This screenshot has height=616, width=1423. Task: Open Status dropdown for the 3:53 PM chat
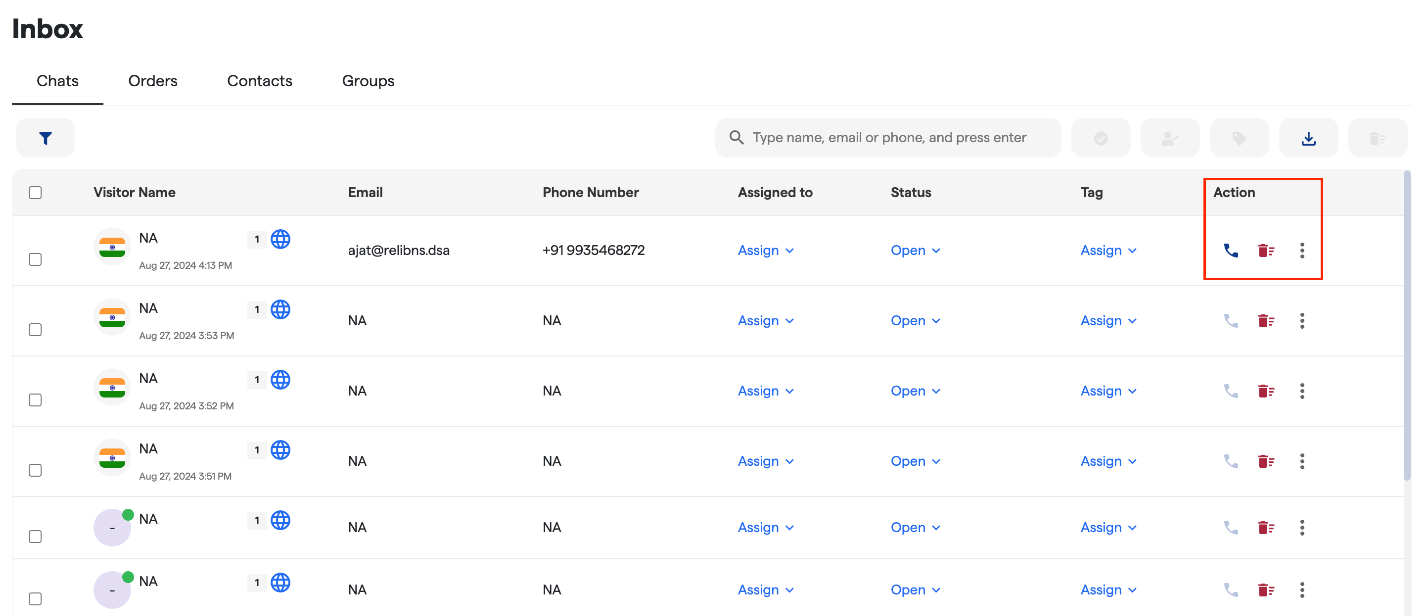coord(915,321)
